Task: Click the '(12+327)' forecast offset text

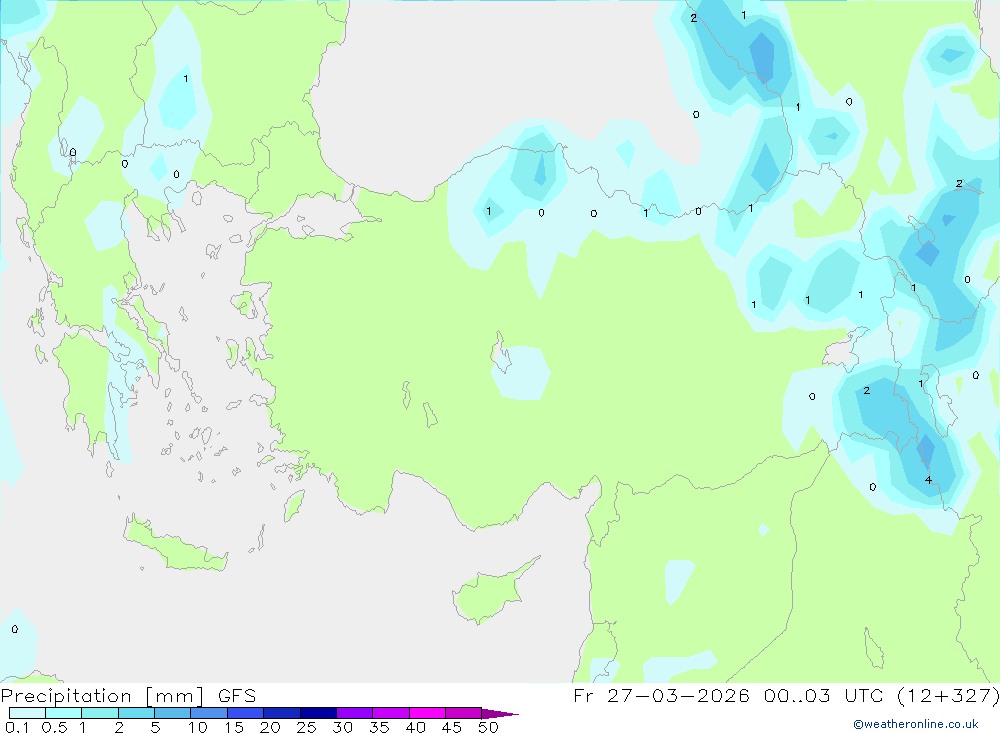Action: pyautogui.click(x=948, y=696)
